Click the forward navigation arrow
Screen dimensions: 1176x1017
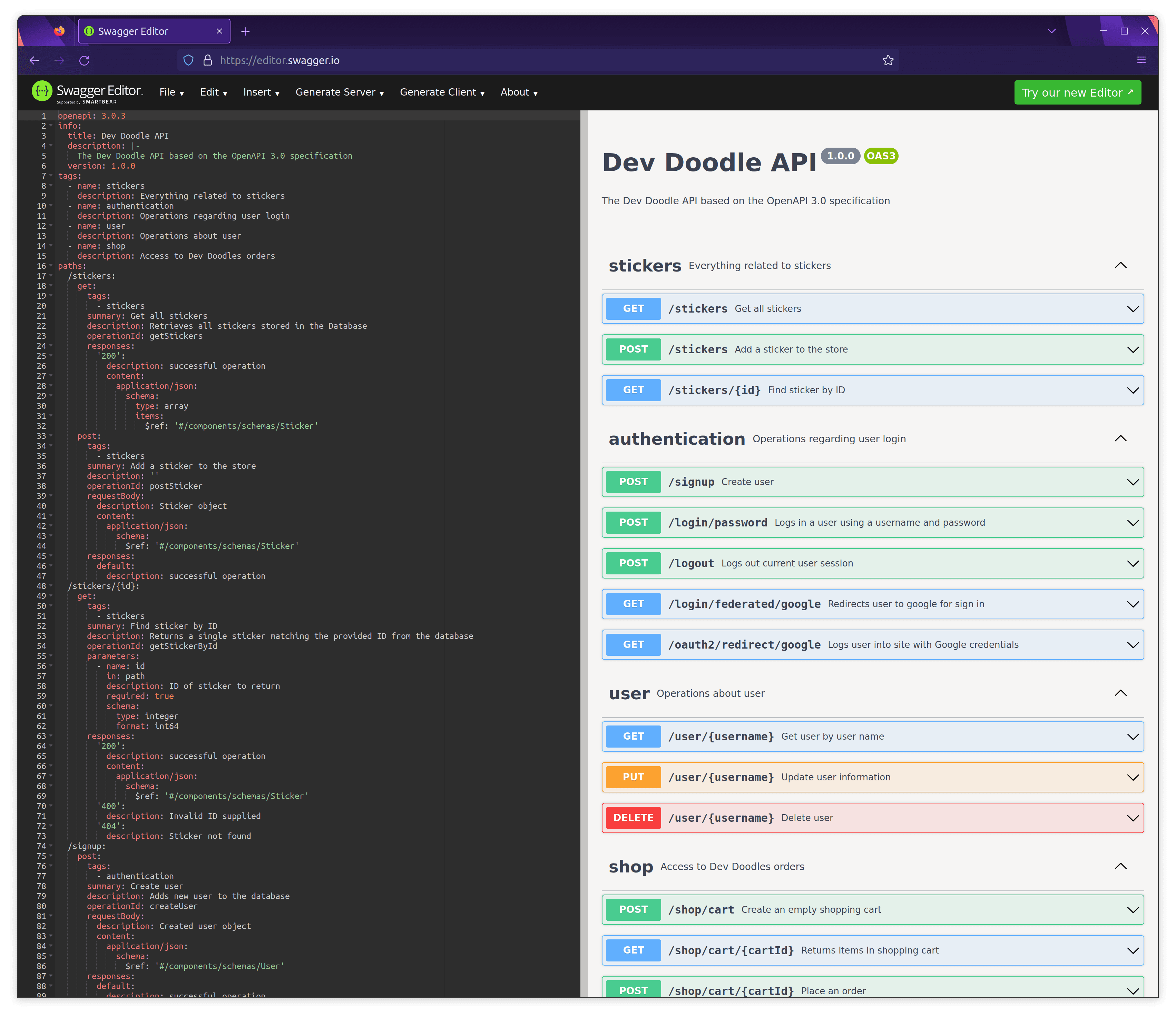coord(60,60)
